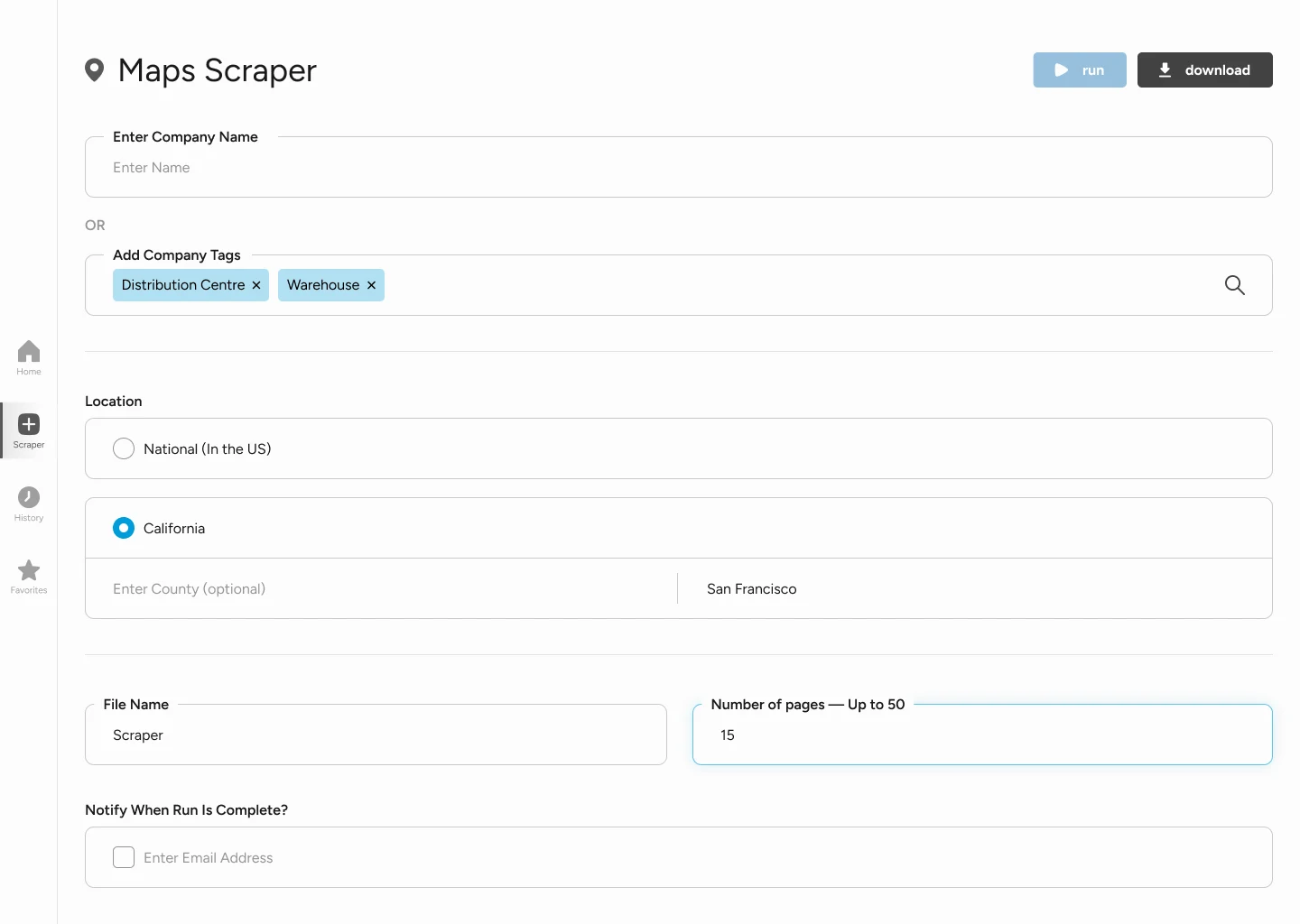Open the History sidebar icon
This screenshot has width=1300, height=924.
[x=29, y=504]
